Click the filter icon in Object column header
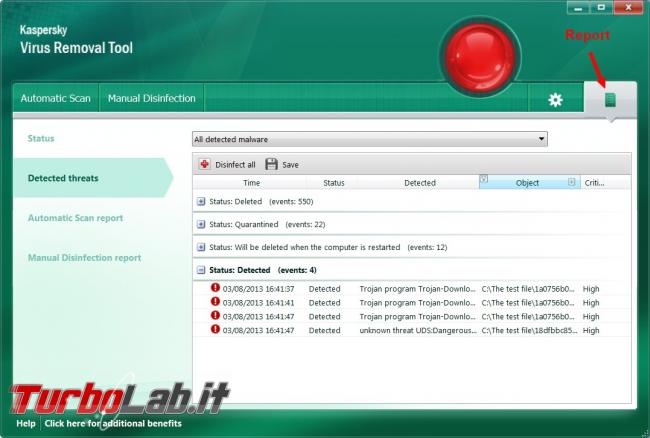650x438 pixels. point(484,179)
